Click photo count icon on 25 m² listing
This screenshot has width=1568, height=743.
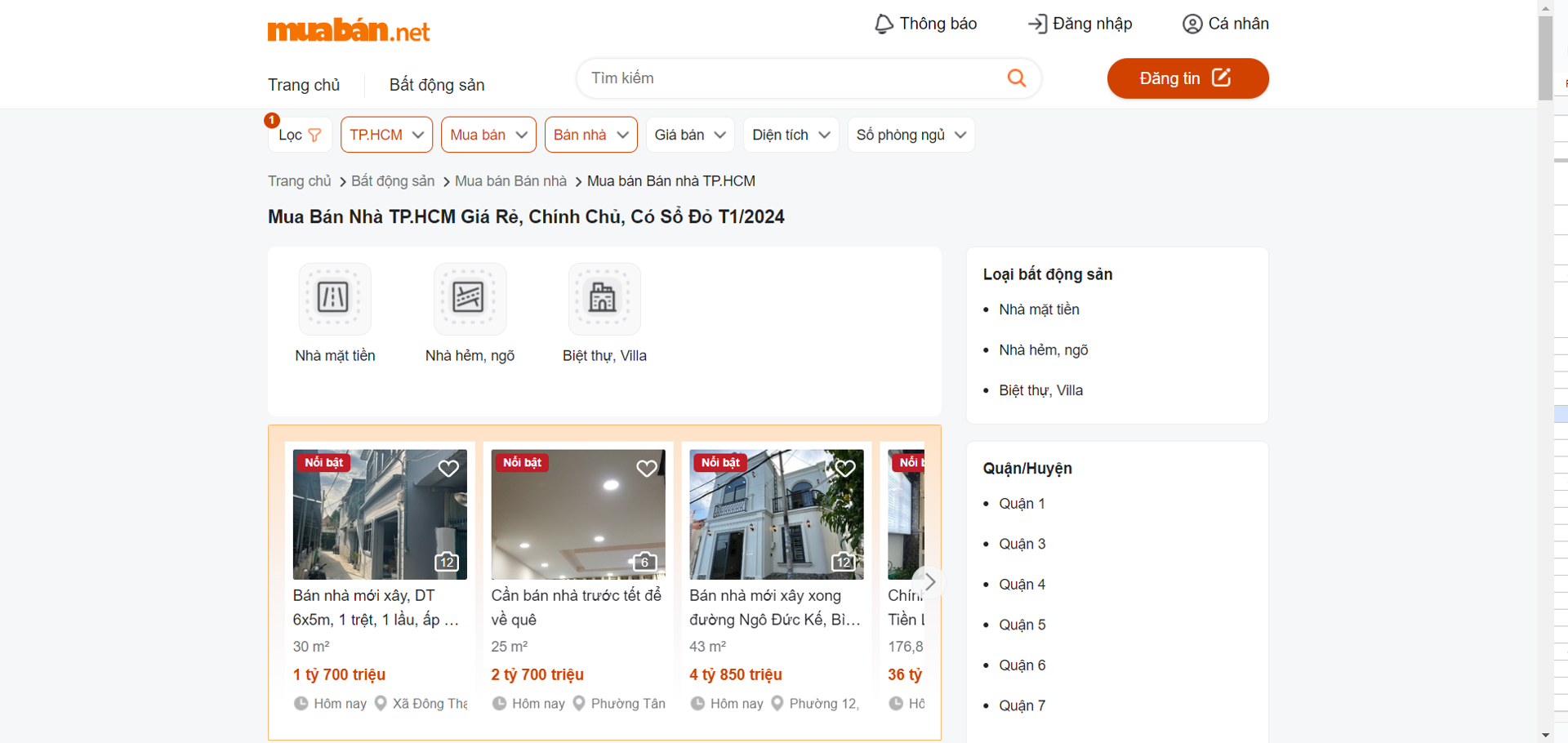pos(645,562)
